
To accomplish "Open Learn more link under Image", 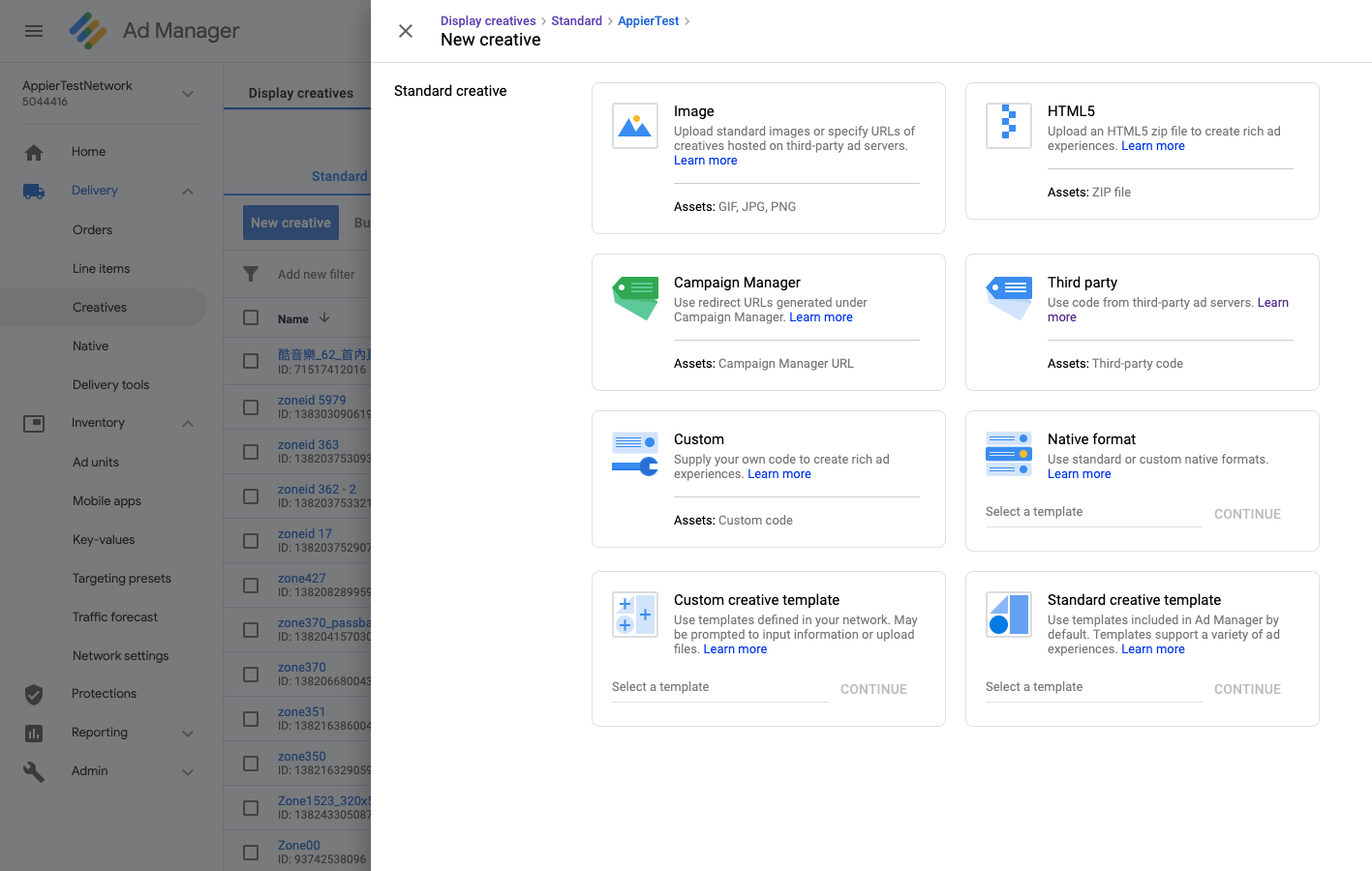I will (x=706, y=161).
